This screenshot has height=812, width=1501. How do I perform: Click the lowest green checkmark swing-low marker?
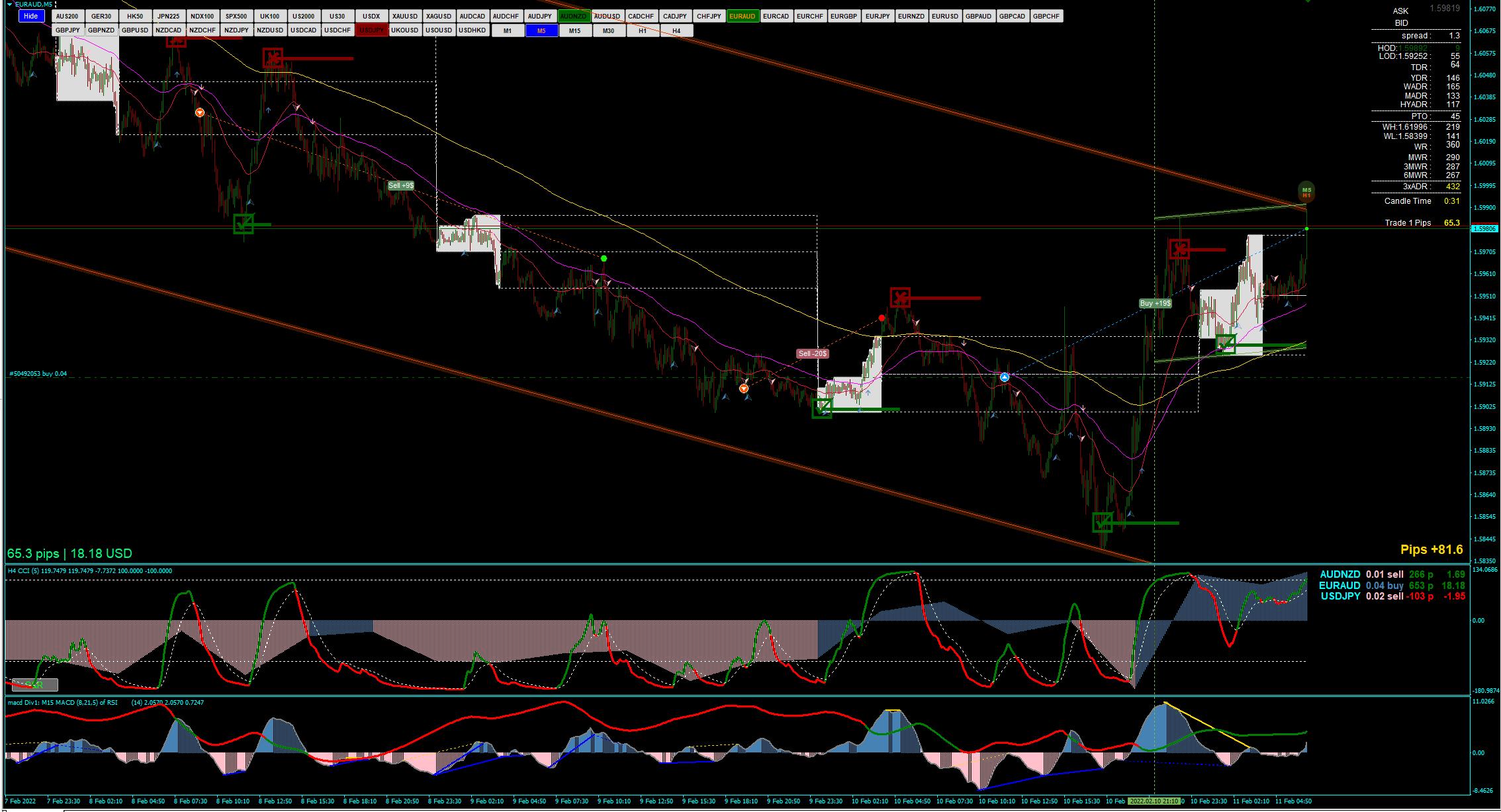tap(1102, 523)
